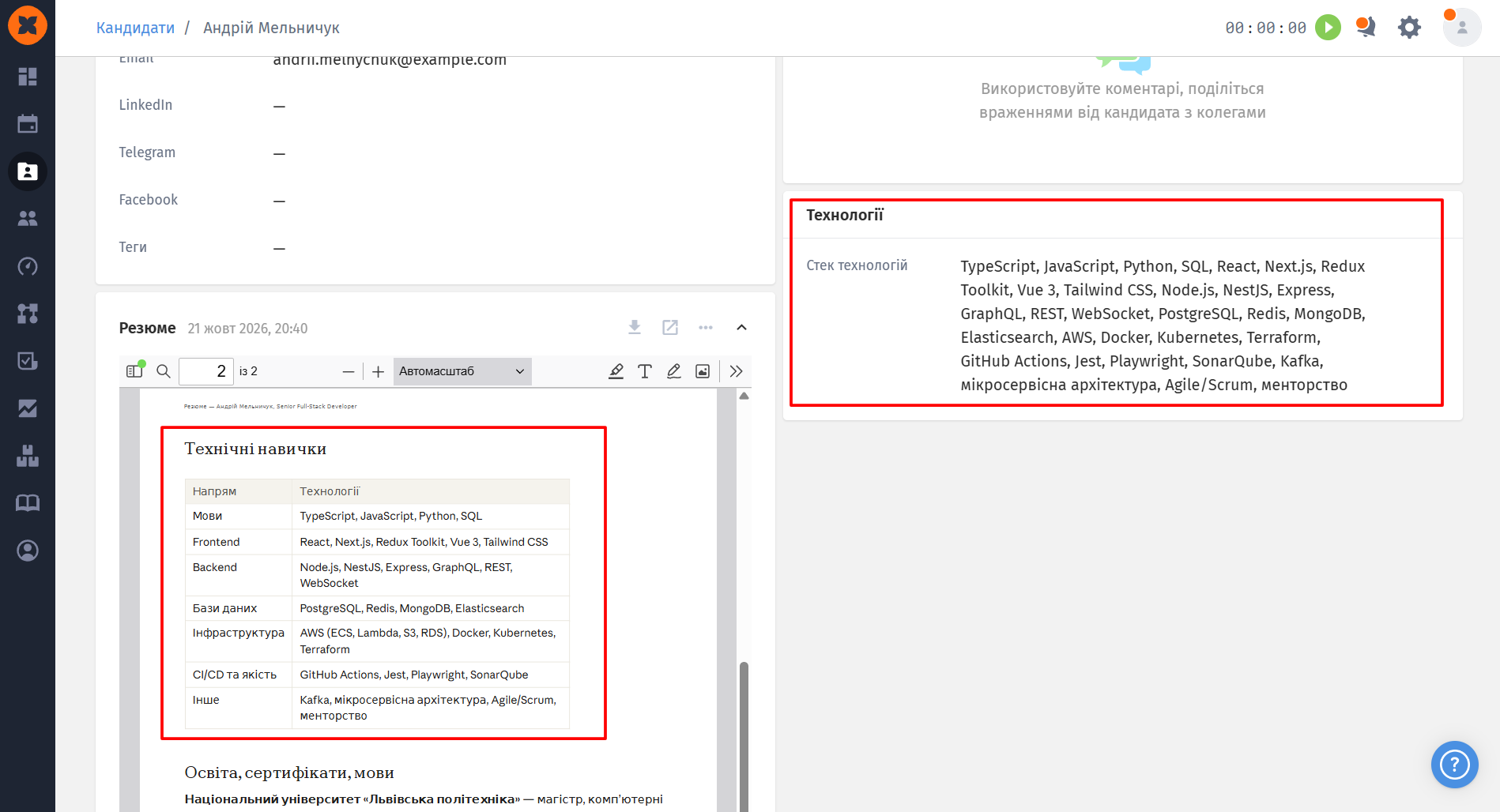Select the PDF text annotation tool

tap(645, 371)
